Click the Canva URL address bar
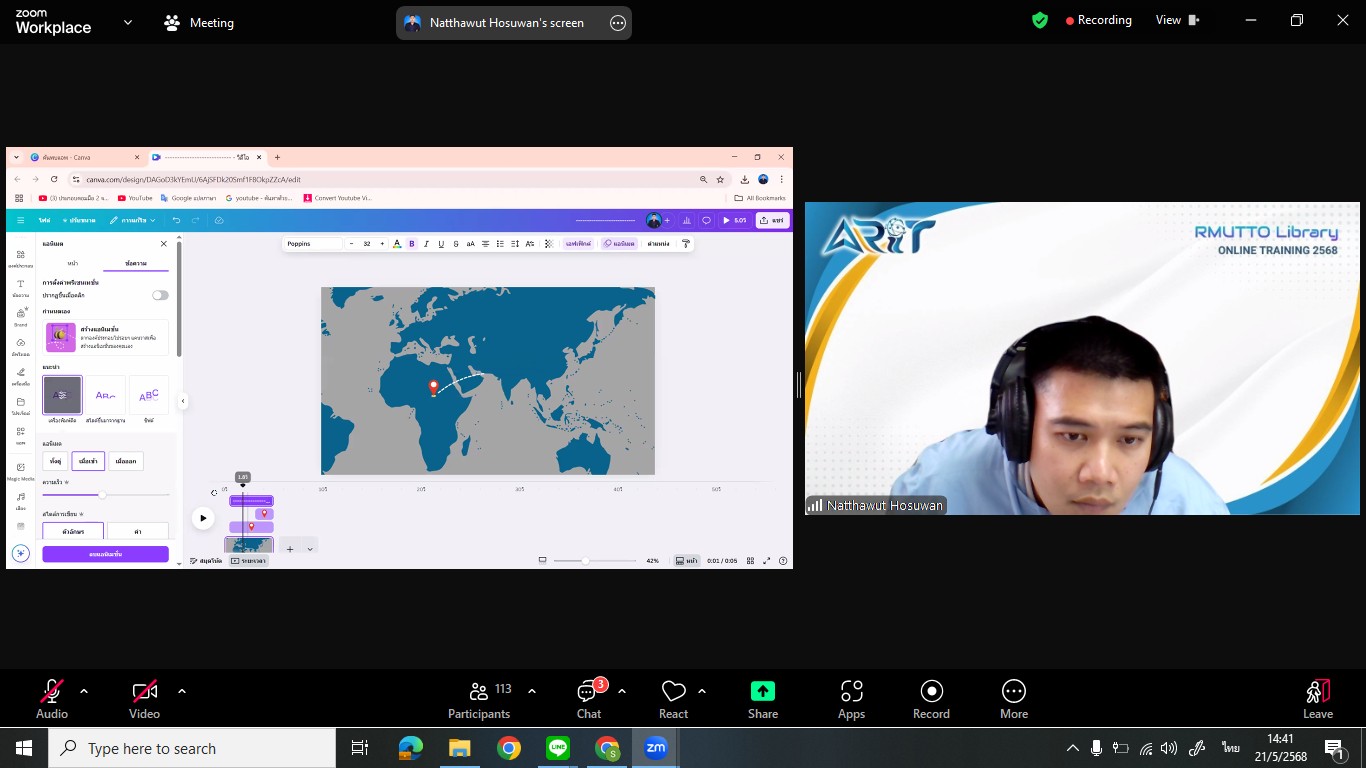1366x768 pixels. pos(390,180)
